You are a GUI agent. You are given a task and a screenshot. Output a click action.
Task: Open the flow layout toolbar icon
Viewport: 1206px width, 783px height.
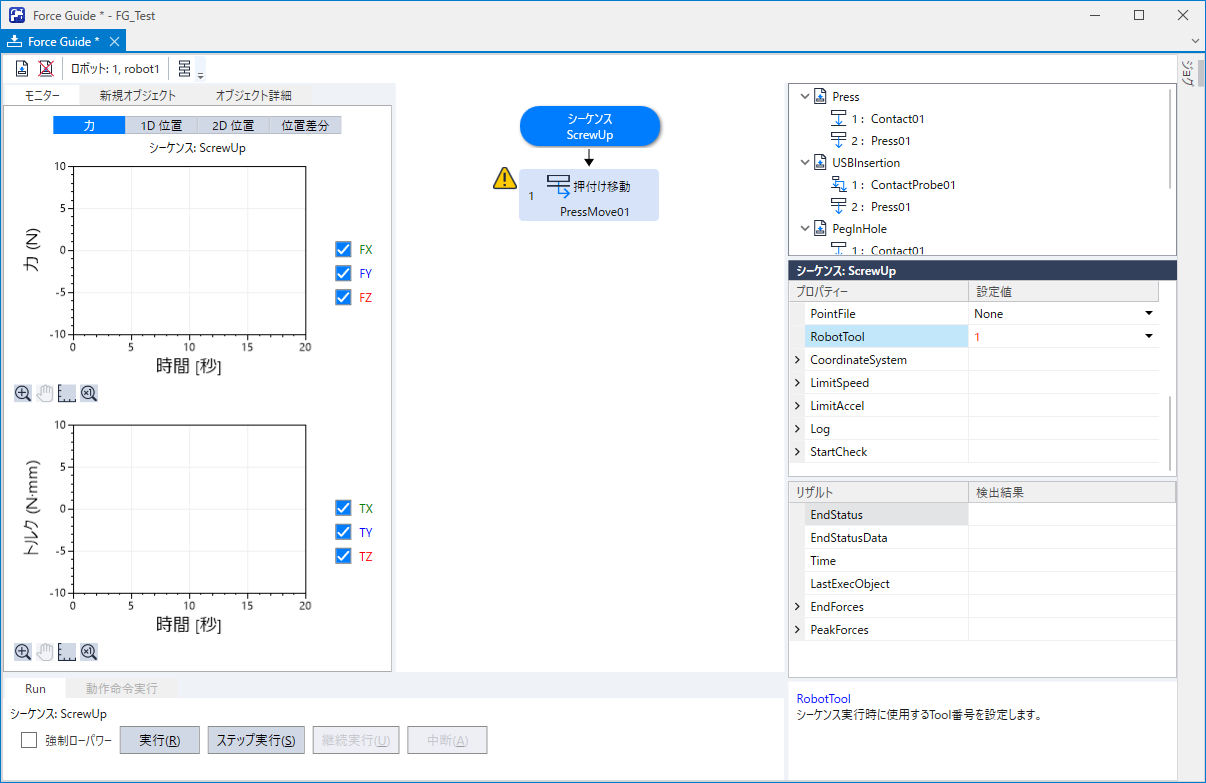point(186,69)
